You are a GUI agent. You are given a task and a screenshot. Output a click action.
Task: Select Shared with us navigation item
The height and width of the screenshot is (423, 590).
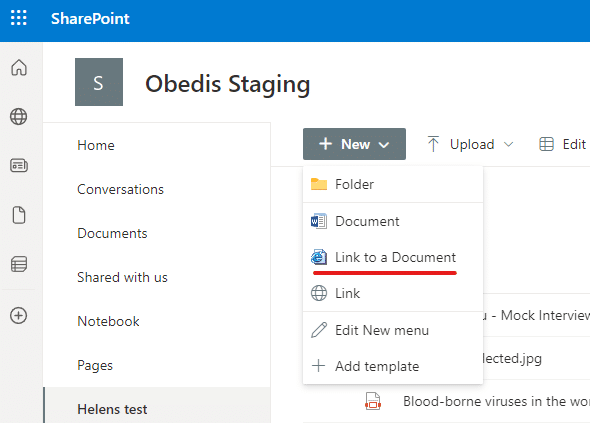tap(122, 277)
